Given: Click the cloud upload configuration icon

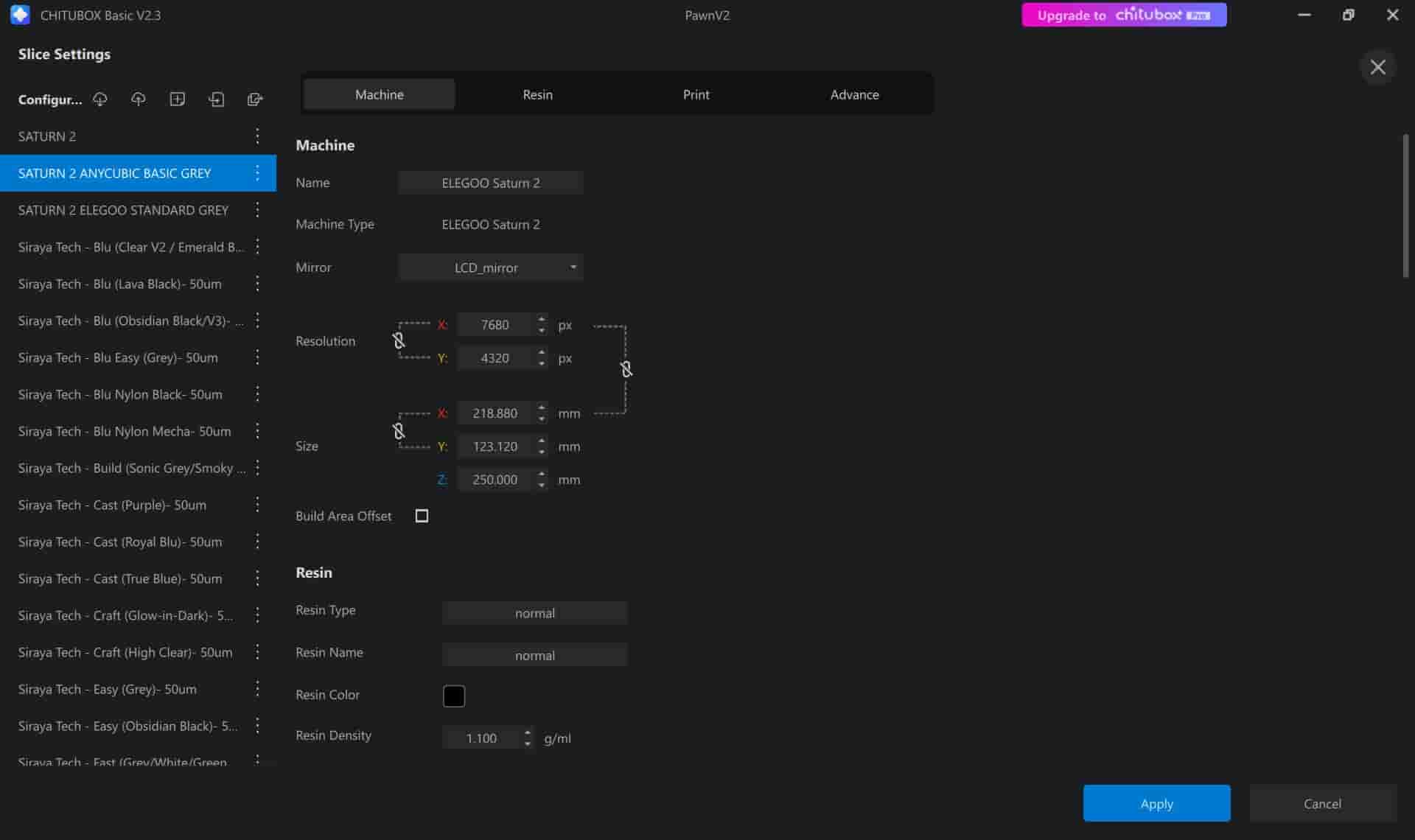Looking at the screenshot, I should click(x=139, y=99).
